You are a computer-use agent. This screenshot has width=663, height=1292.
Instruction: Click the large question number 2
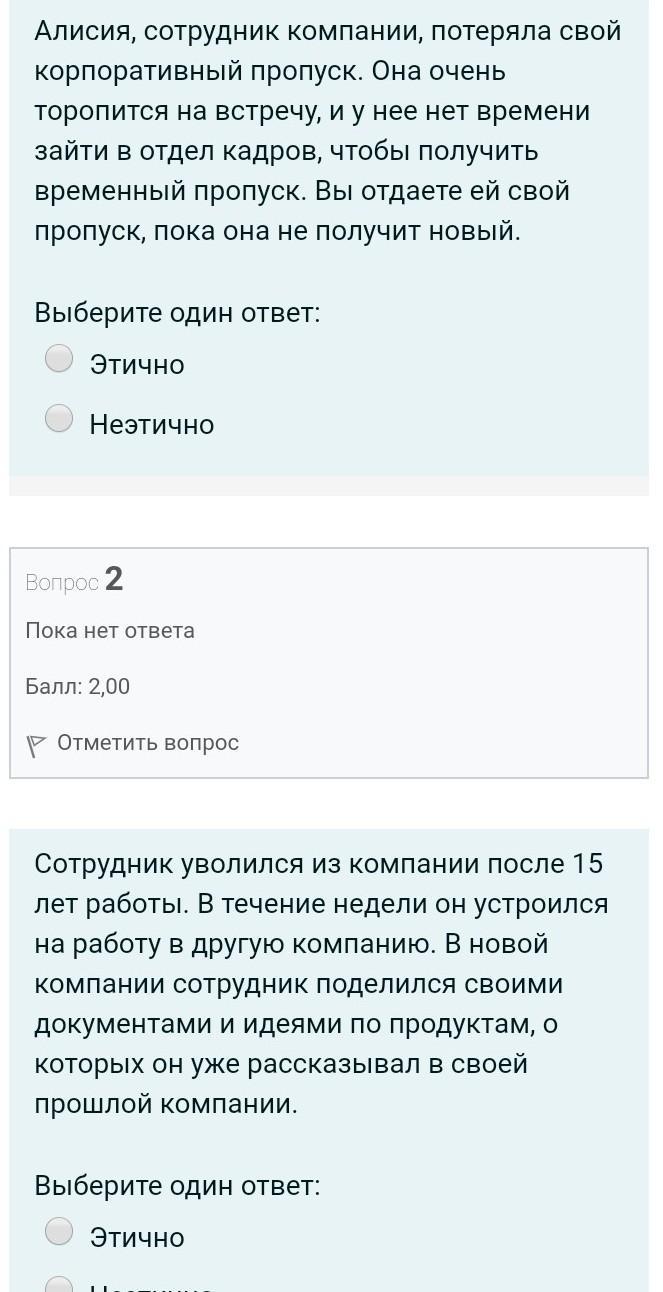114,579
